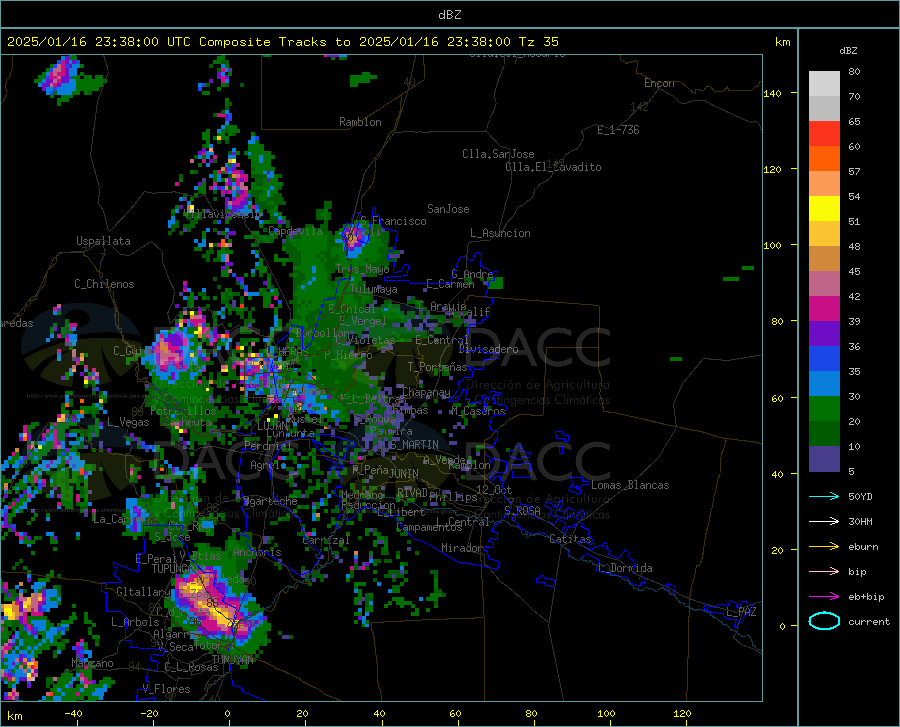Click the 'TUNUYAN' city label
The image size is (900, 727).
[233, 659]
